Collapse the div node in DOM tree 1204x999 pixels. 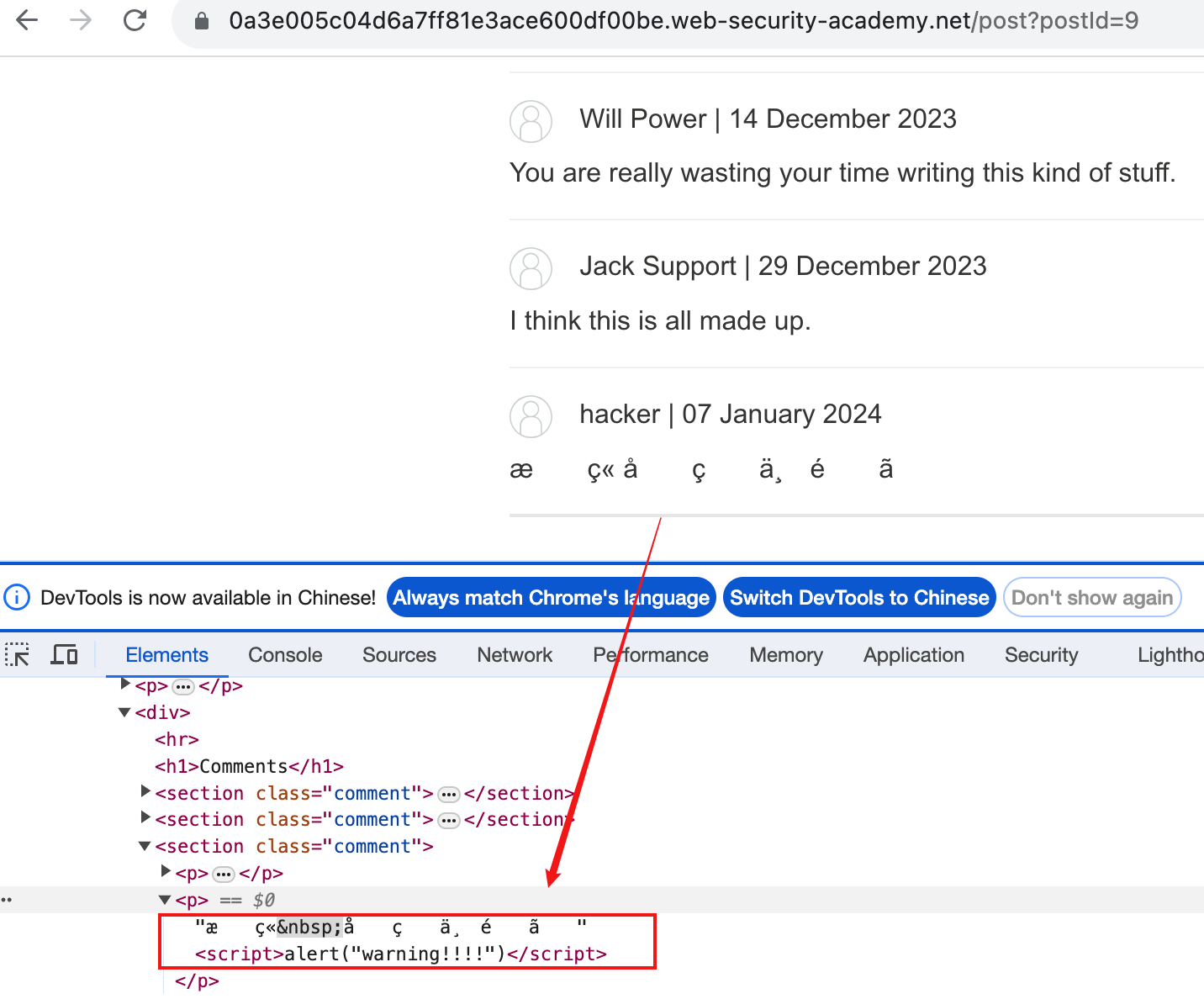(124, 712)
